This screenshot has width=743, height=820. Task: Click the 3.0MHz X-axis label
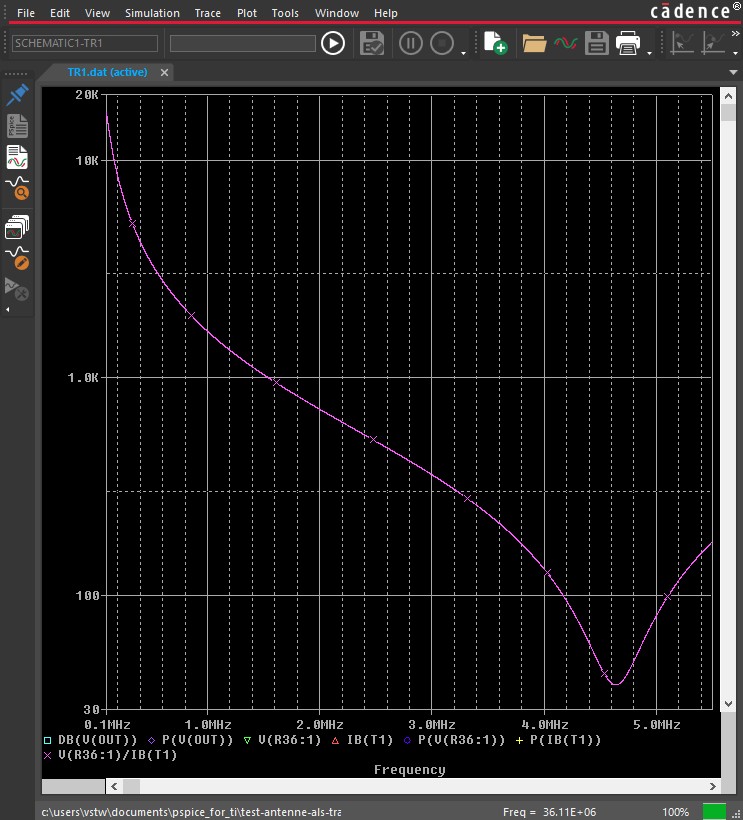[432, 725]
